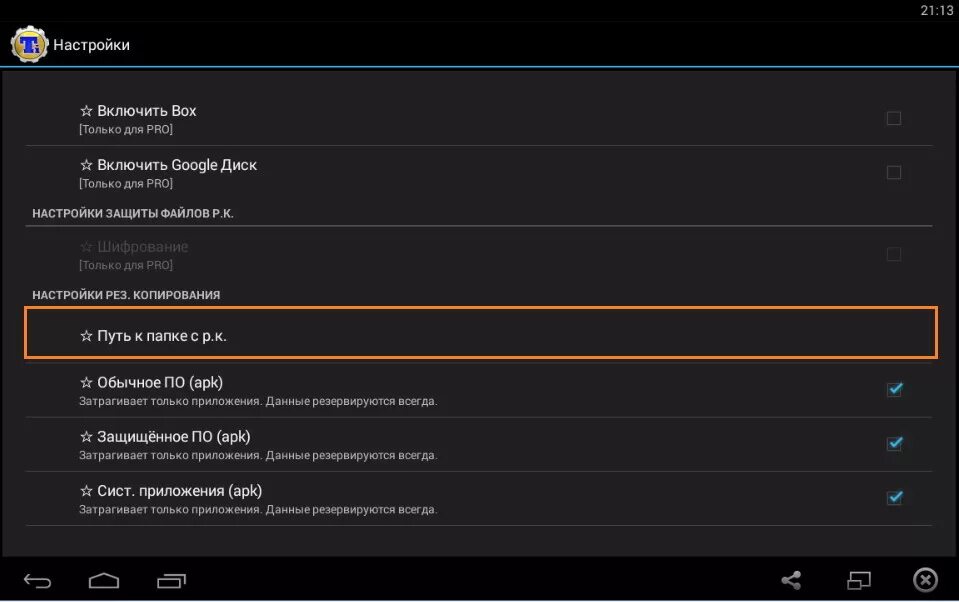Select the Включить Google Диск label

[x=177, y=165]
